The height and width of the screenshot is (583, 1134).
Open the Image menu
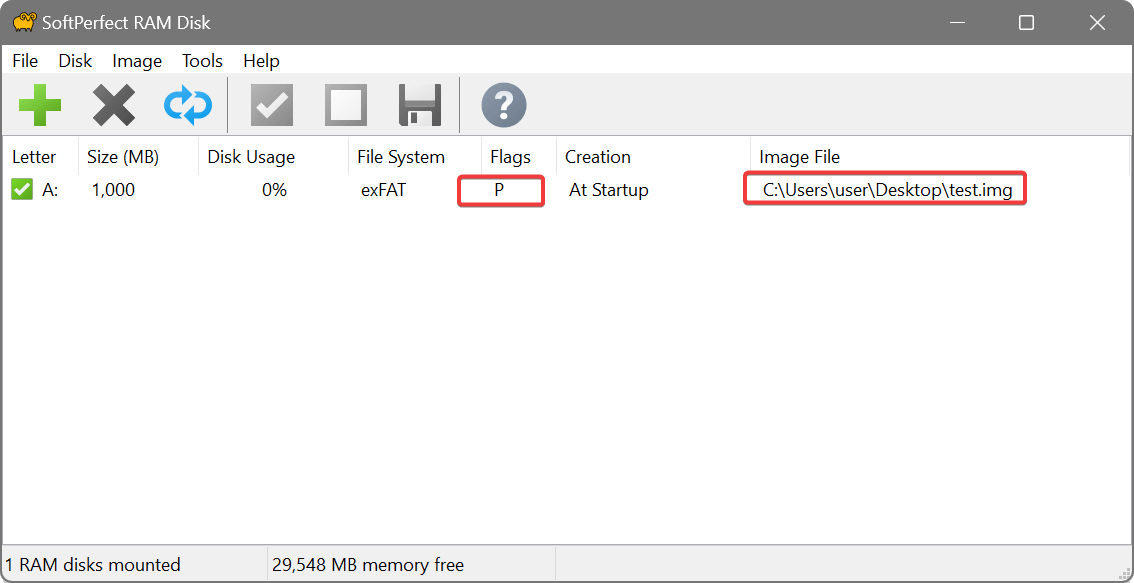137,61
